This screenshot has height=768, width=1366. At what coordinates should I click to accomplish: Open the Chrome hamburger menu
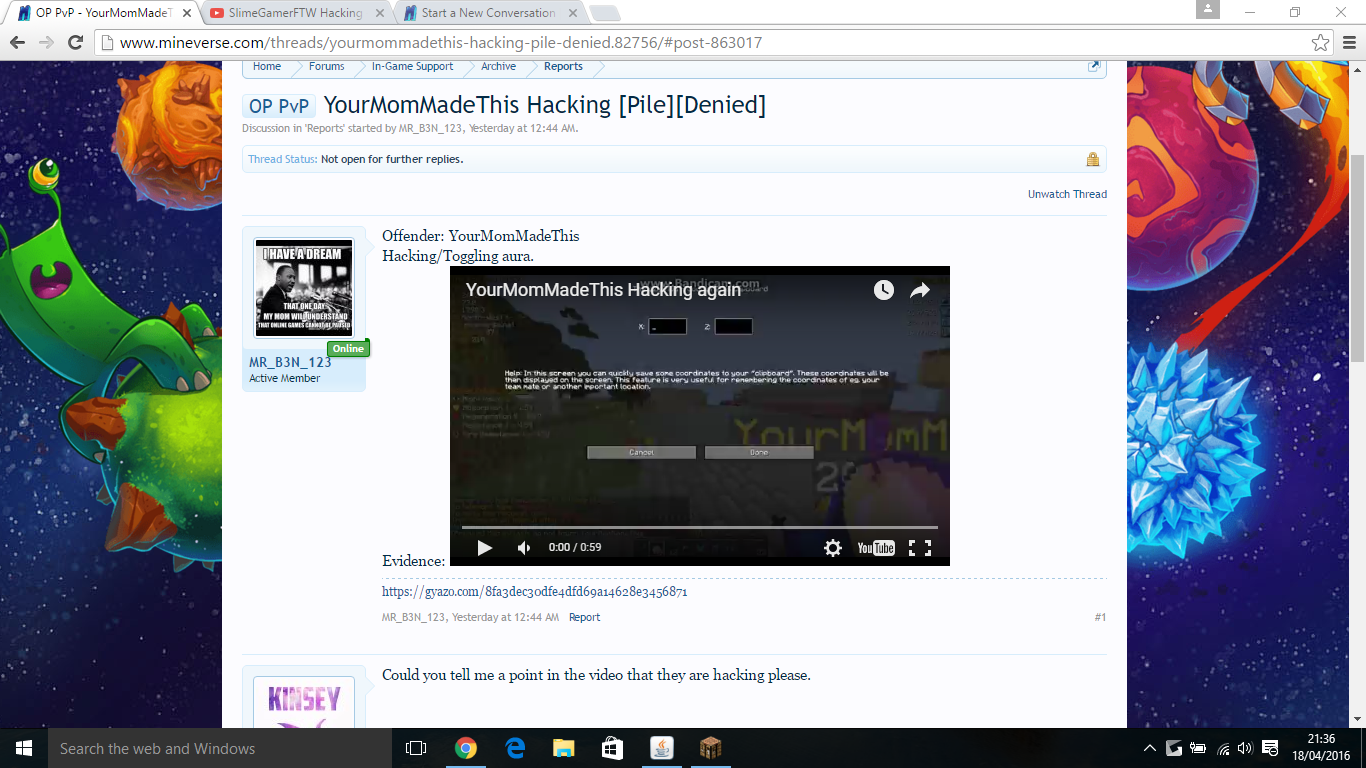click(1348, 43)
